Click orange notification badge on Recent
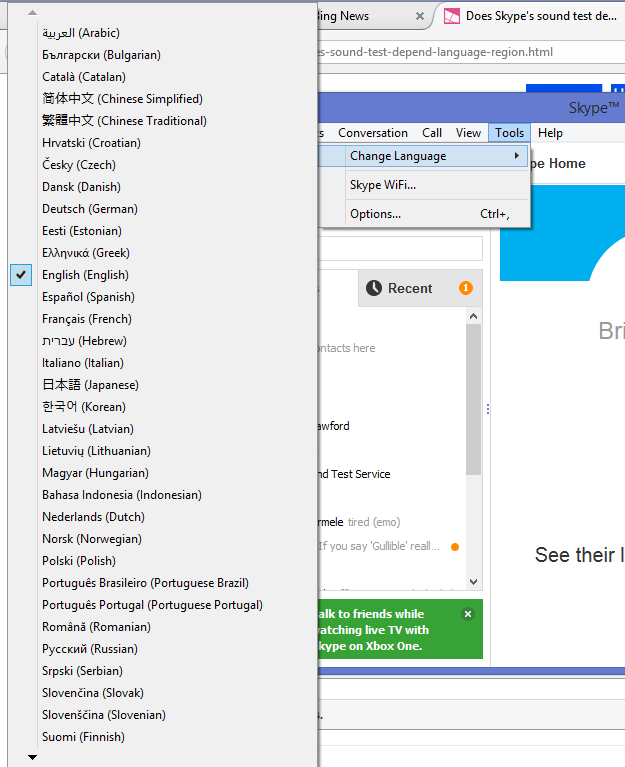 click(x=466, y=288)
